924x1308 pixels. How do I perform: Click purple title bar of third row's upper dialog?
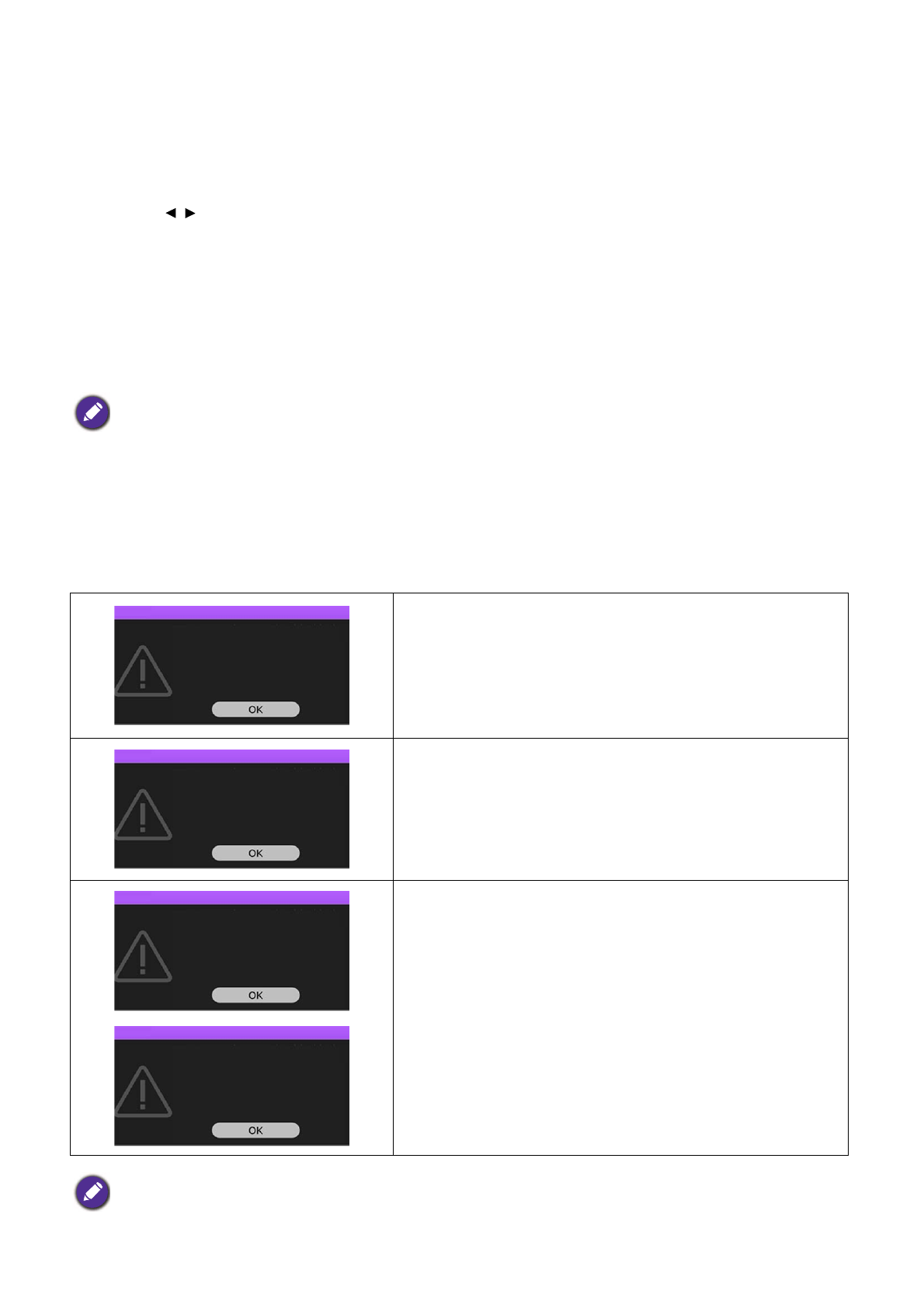tap(231, 898)
